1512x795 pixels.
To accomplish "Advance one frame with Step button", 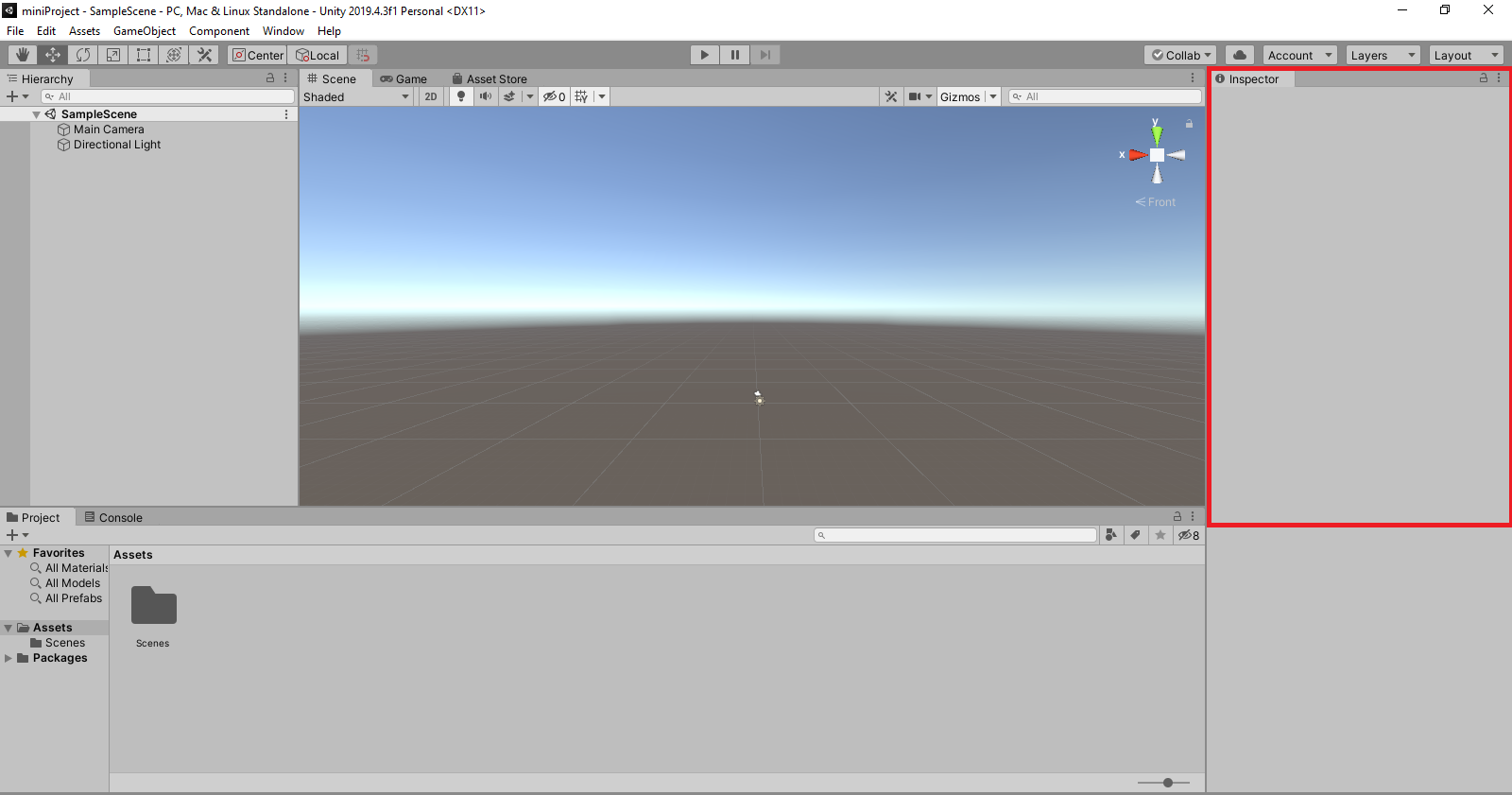I will tap(765, 55).
